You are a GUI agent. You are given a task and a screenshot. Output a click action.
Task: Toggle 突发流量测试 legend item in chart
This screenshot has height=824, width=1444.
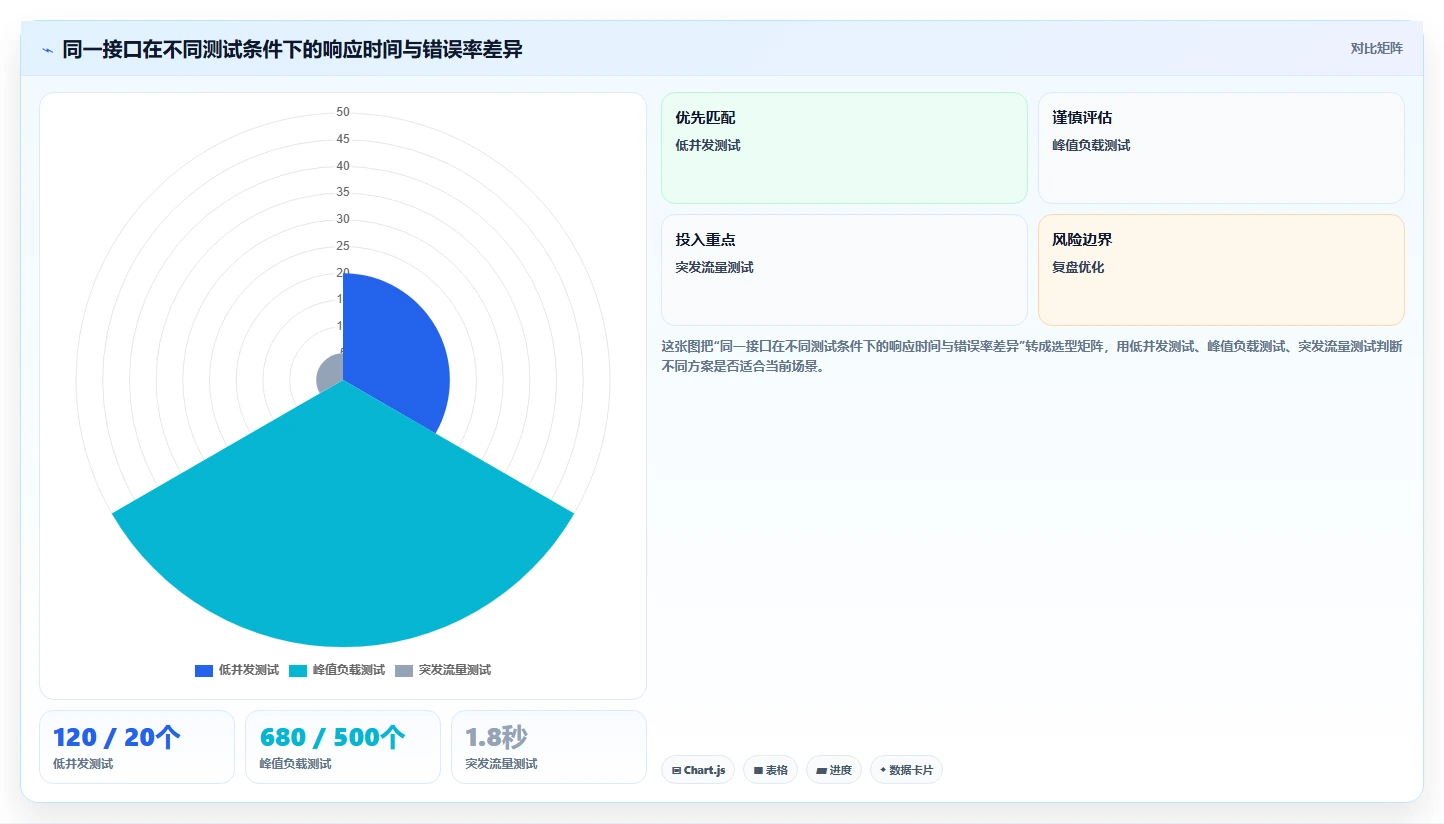(443, 670)
